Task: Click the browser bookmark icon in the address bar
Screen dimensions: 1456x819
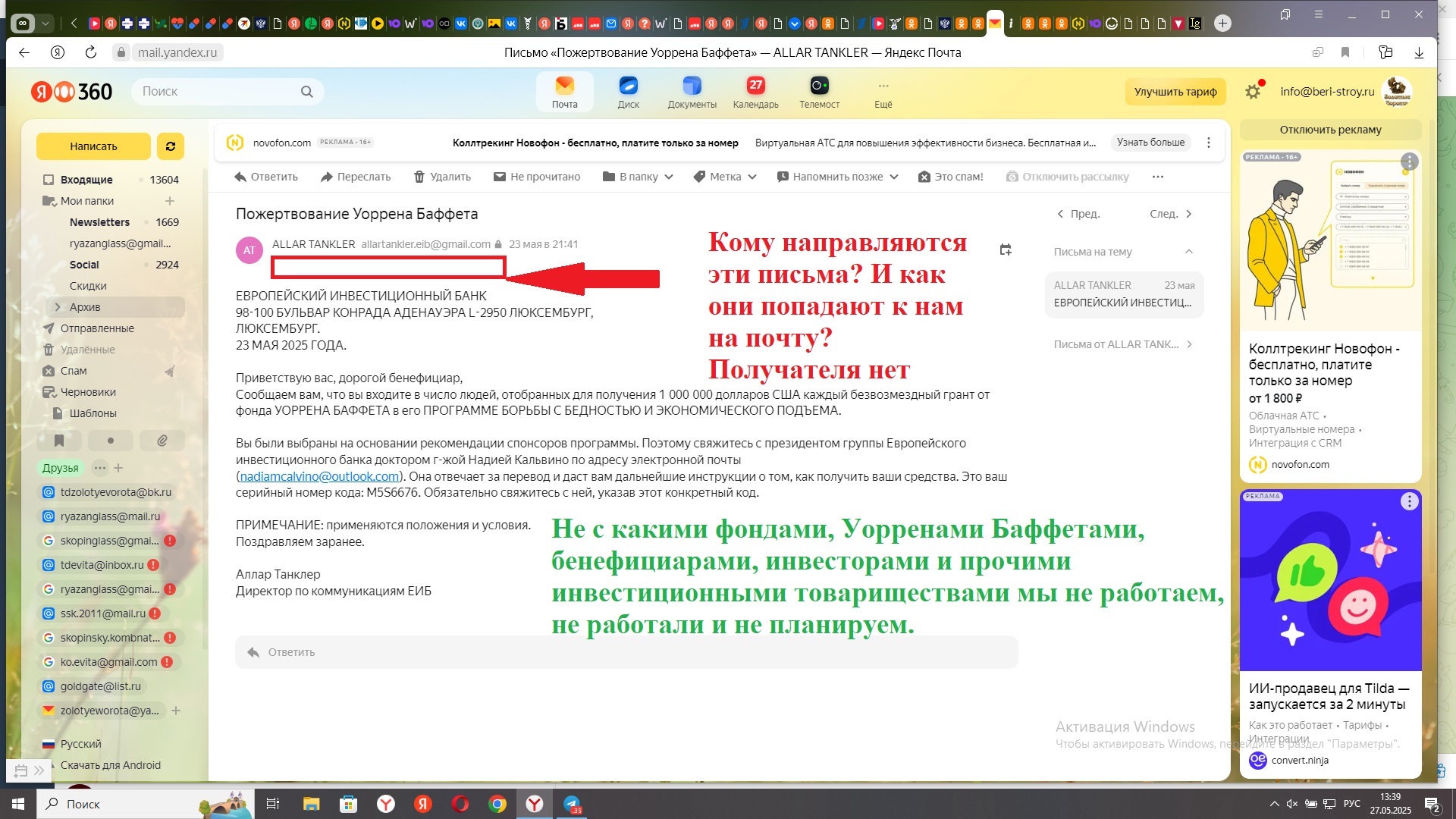Action: point(1345,52)
